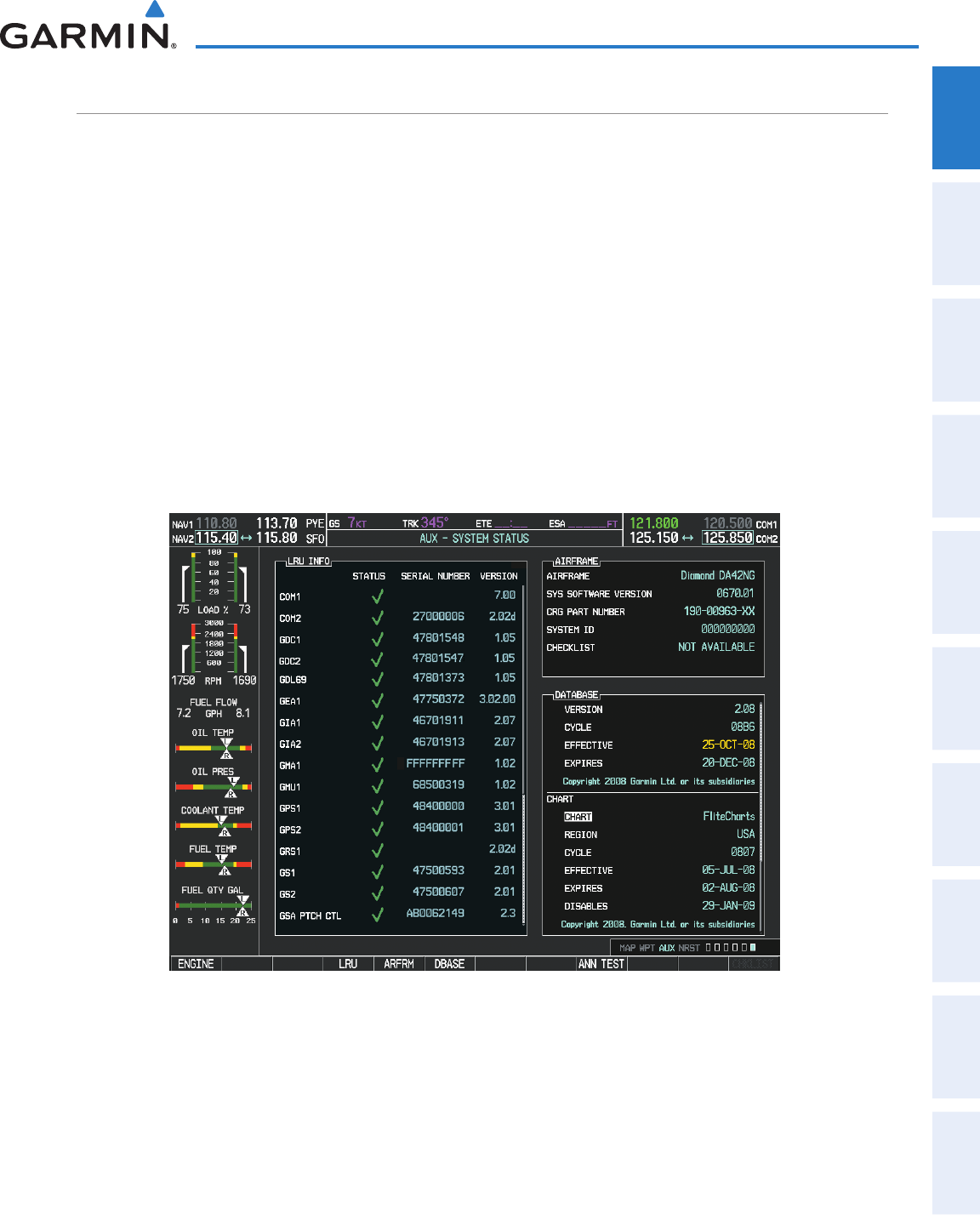Image resolution: width=980 pixels, height=1215 pixels.
Task: Click the system software version 0670.01
Action: pyautogui.click(x=735, y=594)
